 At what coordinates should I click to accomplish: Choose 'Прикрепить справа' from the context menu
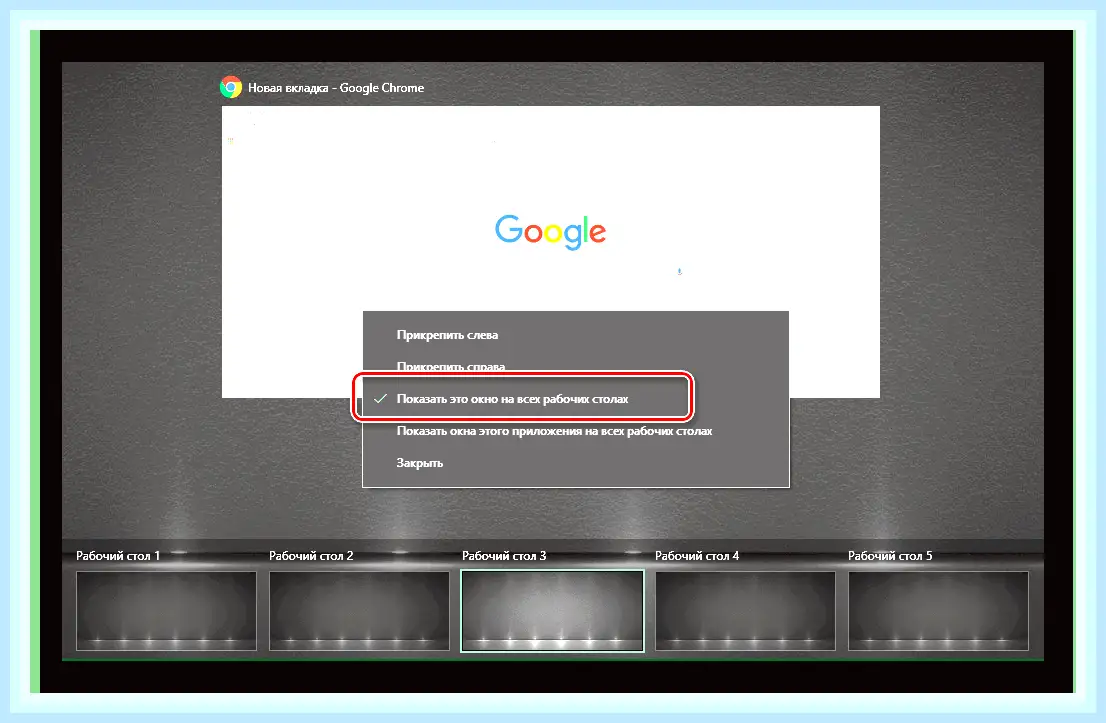click(x=576, y=365)
